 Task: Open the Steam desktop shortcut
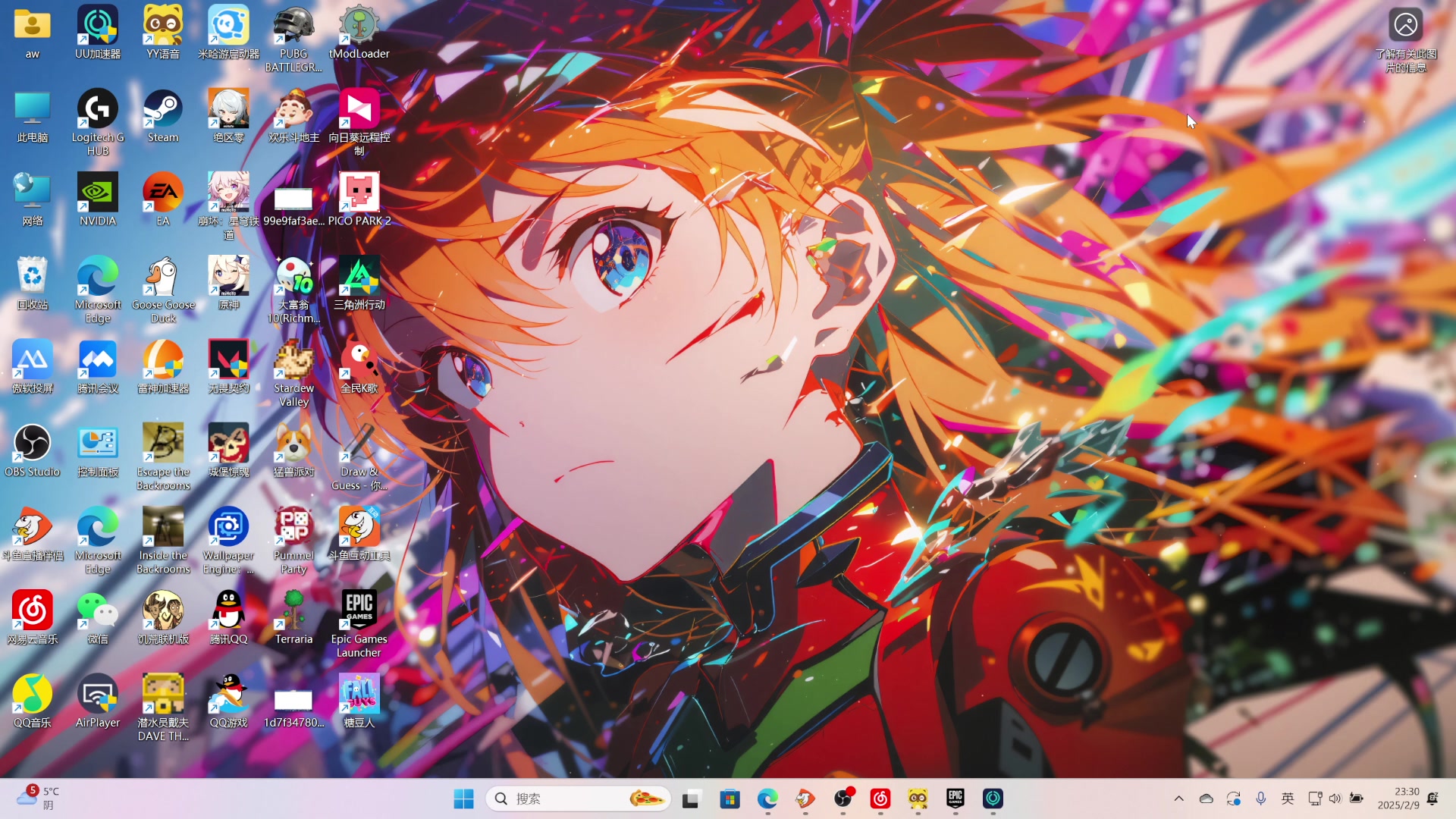tap(163, 116)
